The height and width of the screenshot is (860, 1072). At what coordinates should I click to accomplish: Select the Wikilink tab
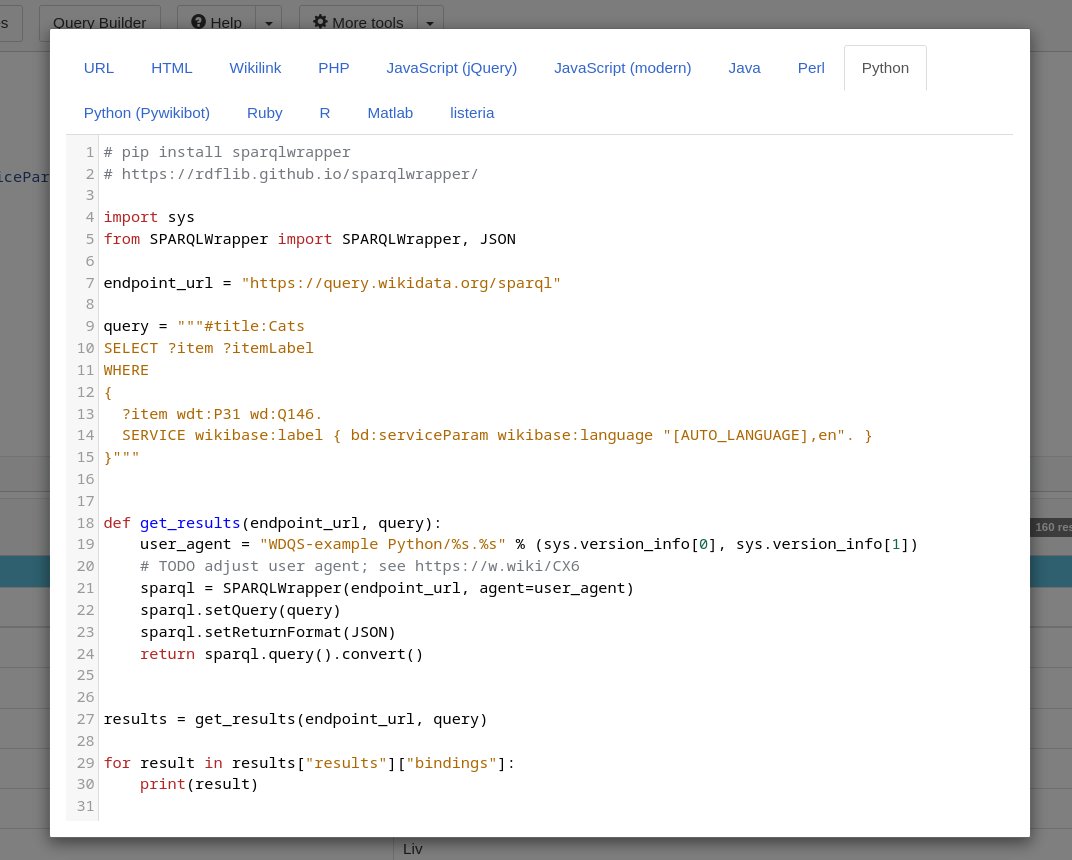point(255,68)
